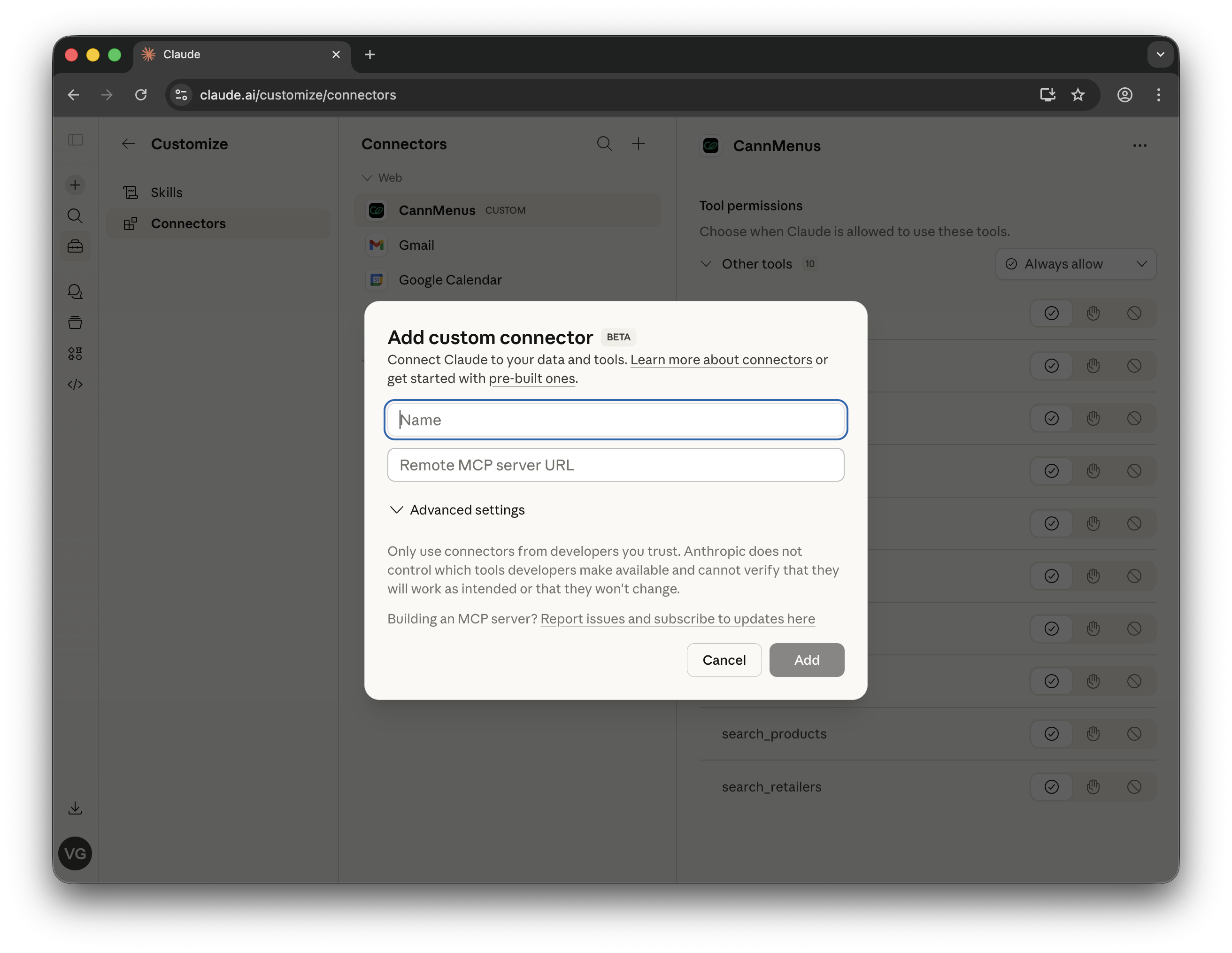The width and height of the screenshot is (1232, 953).
Task: Click the Cancel button in the dialog
Action: [x=724, y=660]
